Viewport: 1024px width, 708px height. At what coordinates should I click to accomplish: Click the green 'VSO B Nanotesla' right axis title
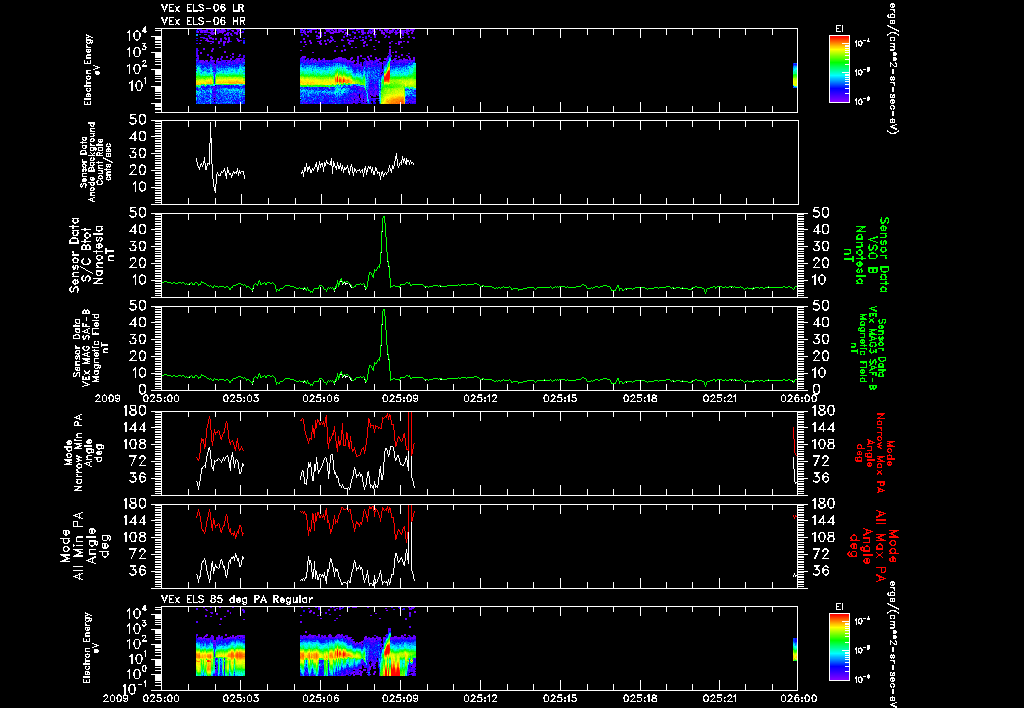click(x=866, y=255)
